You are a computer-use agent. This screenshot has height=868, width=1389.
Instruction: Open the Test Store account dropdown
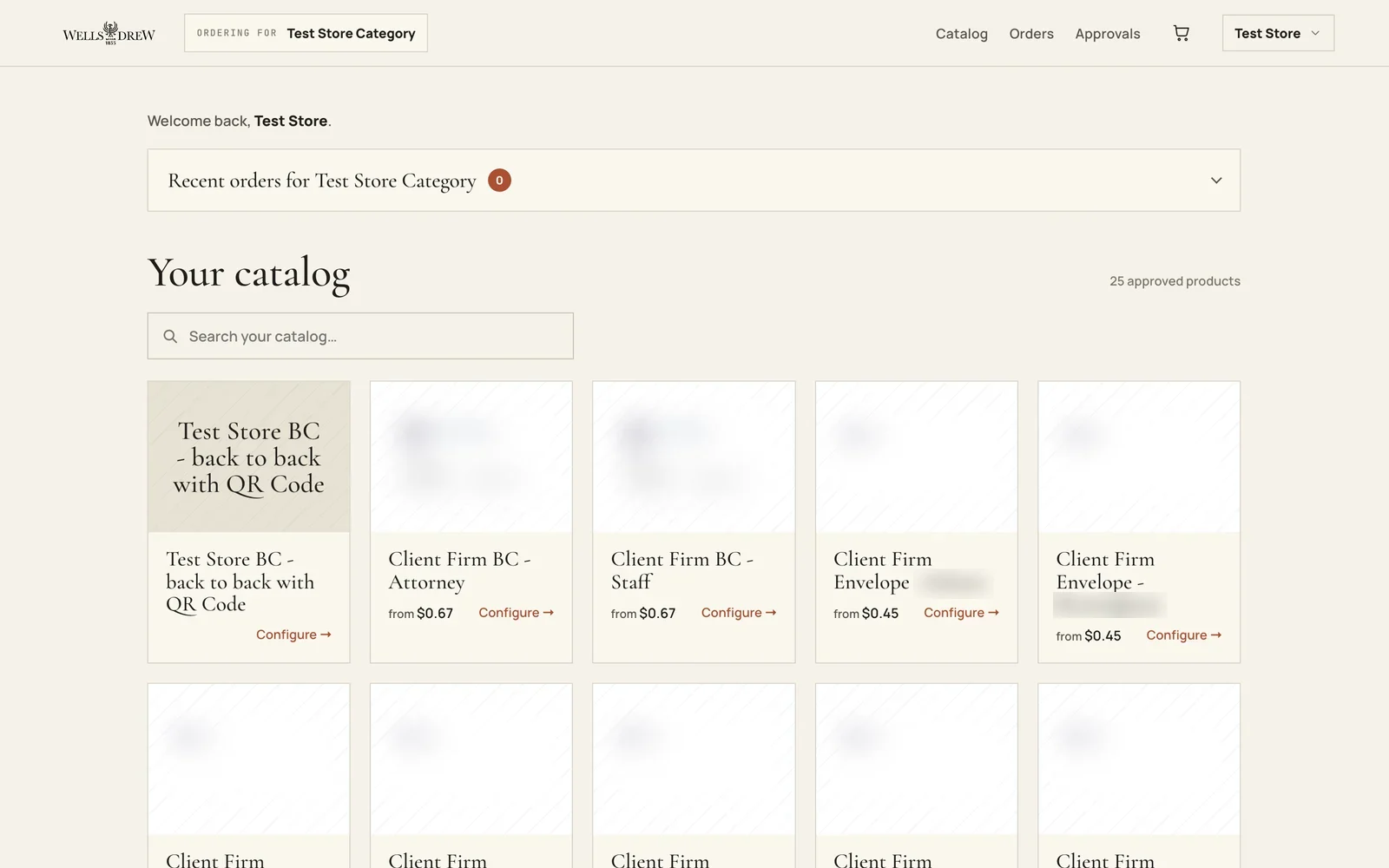1278,33
